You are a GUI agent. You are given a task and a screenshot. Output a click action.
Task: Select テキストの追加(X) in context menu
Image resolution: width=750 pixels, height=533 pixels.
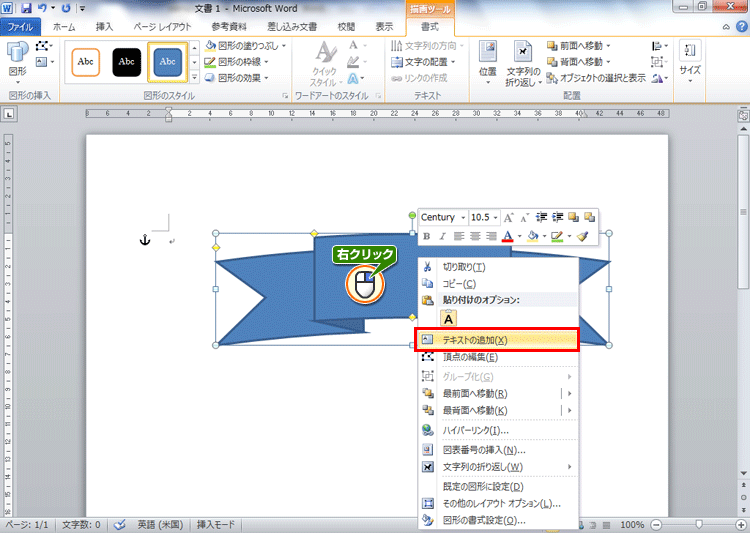(x=497, y=340)
